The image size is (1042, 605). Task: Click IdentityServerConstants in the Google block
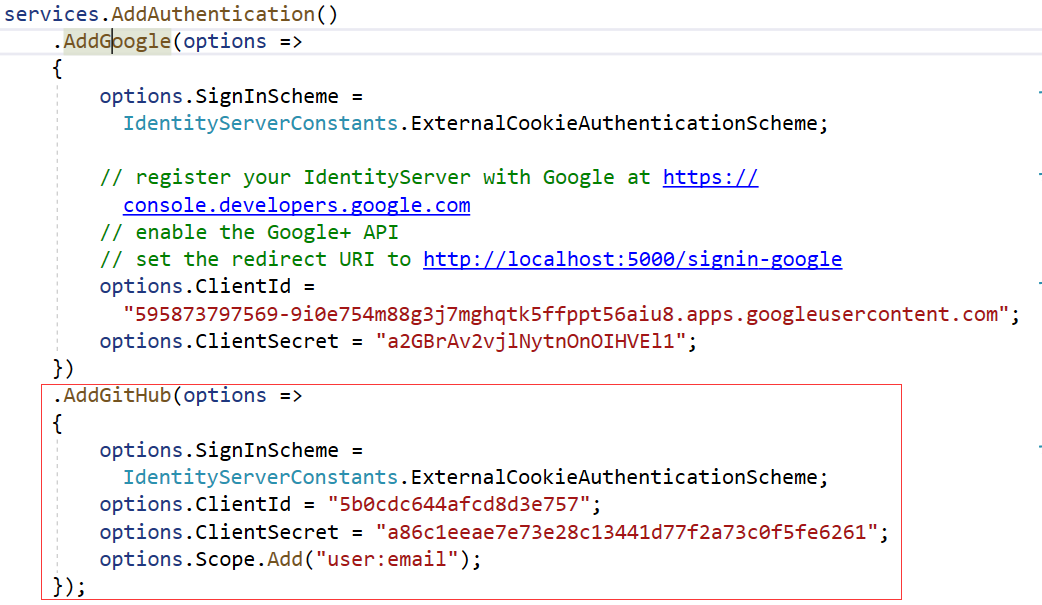pyautogui.click(x=260, y=123)
